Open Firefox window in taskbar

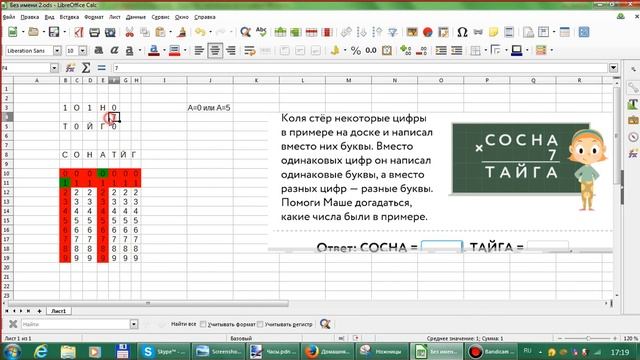[x=327, y=351]
